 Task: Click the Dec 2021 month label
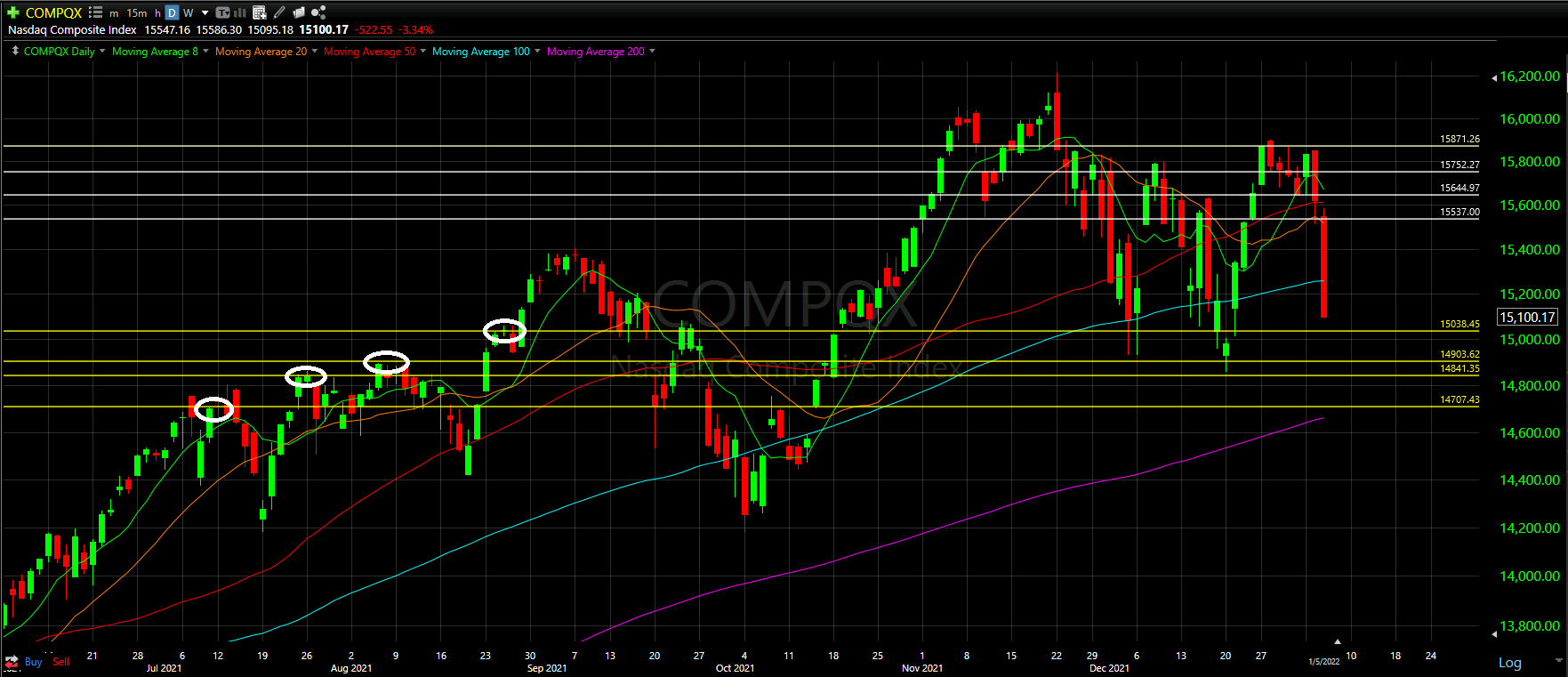coord(1109,668)
